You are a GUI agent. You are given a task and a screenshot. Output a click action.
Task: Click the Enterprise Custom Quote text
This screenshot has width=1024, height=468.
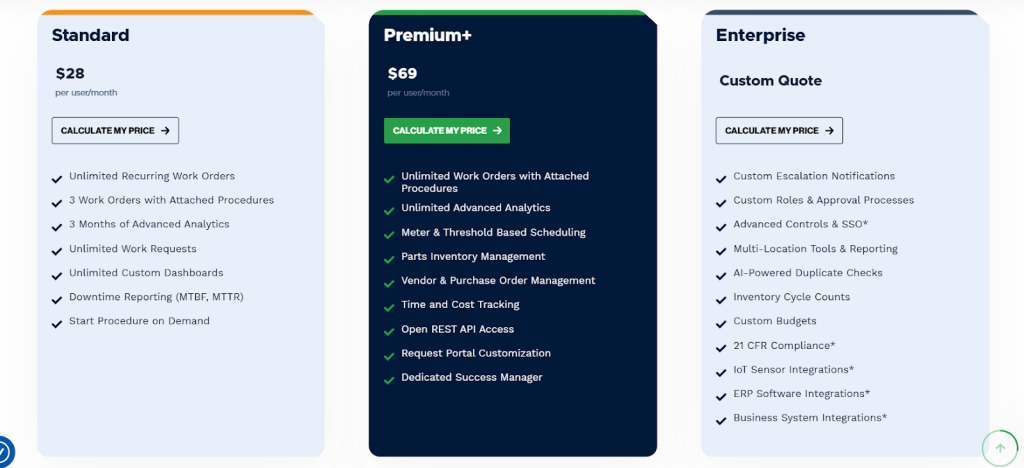[770, 81]
